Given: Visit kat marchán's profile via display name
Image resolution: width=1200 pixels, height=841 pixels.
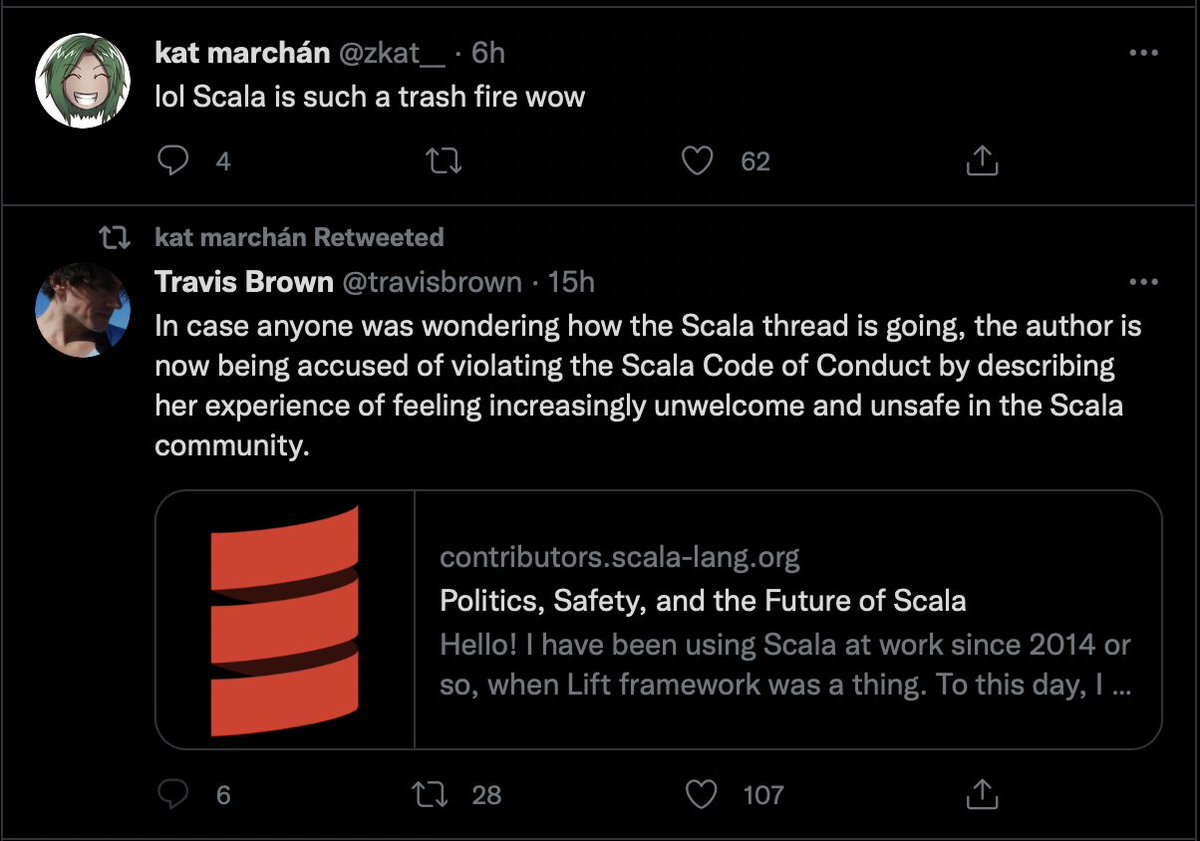Looking at the screenshot, I should 242,53.
